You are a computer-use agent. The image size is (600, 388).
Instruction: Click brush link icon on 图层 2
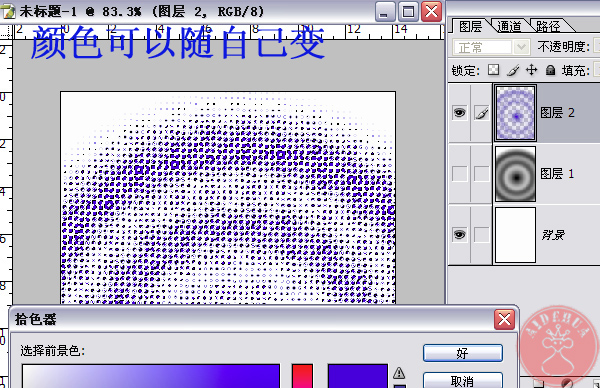(x=481, y=113)
